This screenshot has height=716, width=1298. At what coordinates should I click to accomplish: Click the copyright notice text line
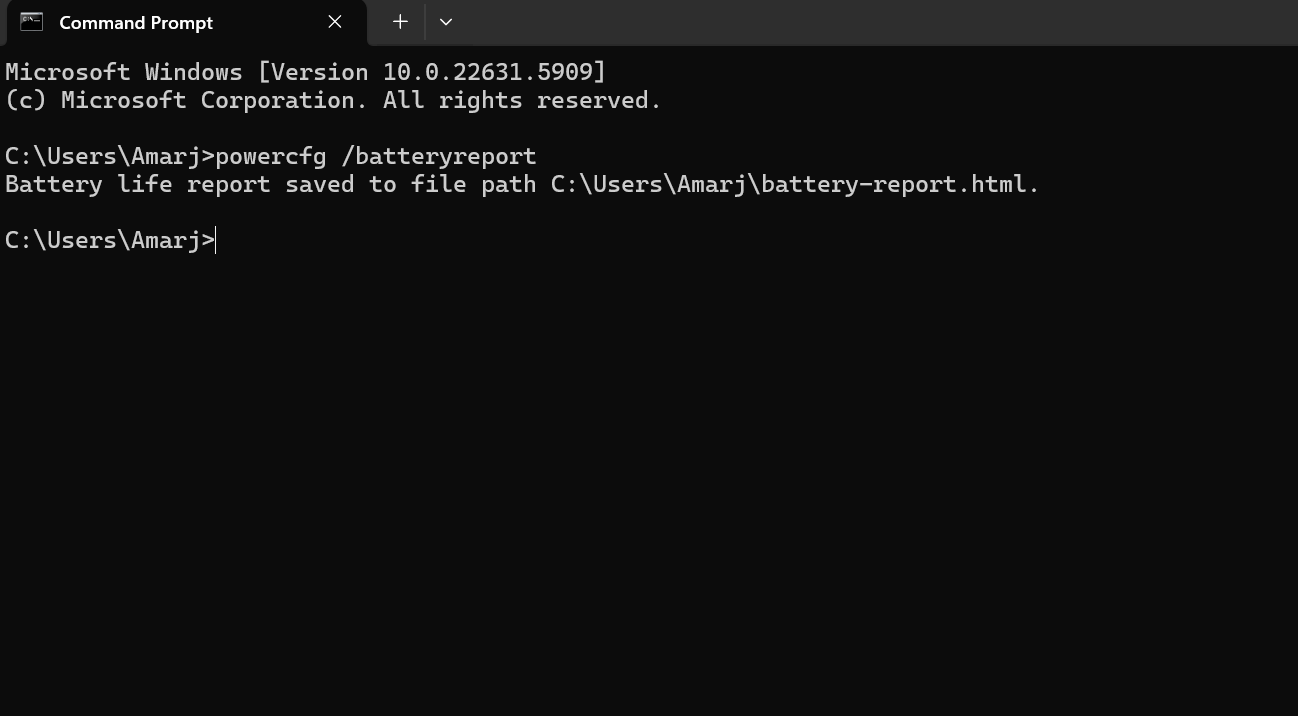point(330,99)
